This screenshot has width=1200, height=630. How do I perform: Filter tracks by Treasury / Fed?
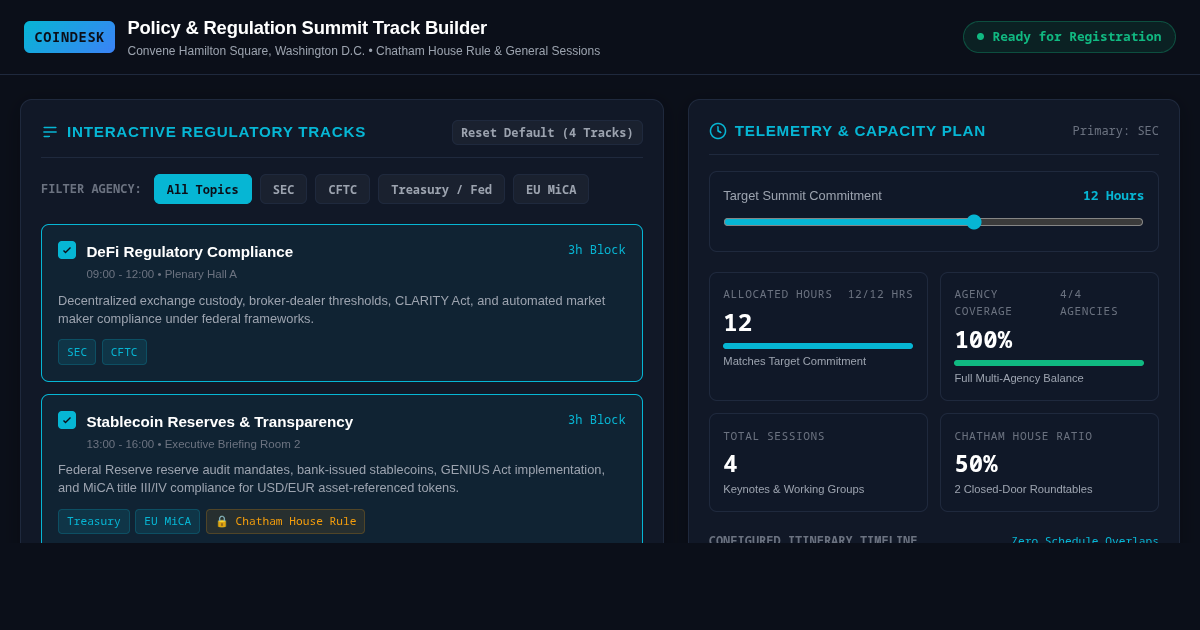pyautogui.click(x=441, y=189)
